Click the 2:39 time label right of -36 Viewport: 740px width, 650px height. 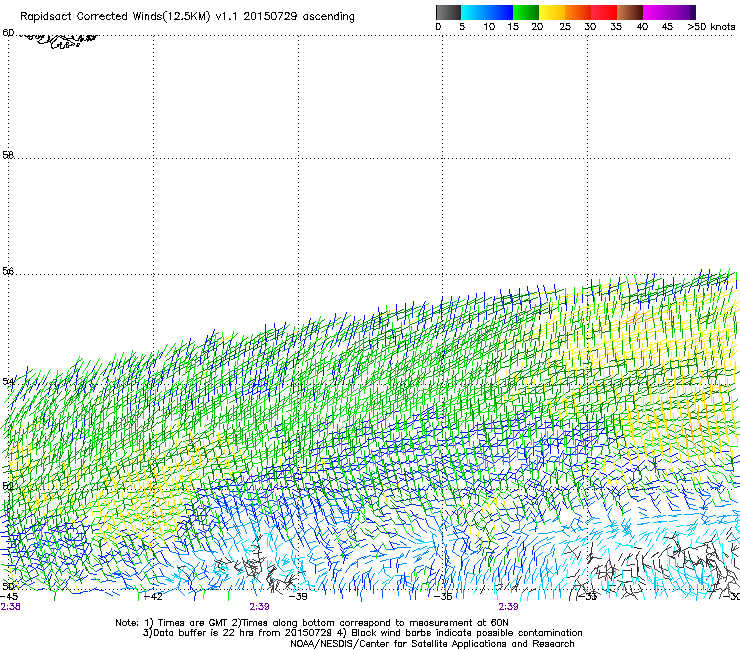508,607
